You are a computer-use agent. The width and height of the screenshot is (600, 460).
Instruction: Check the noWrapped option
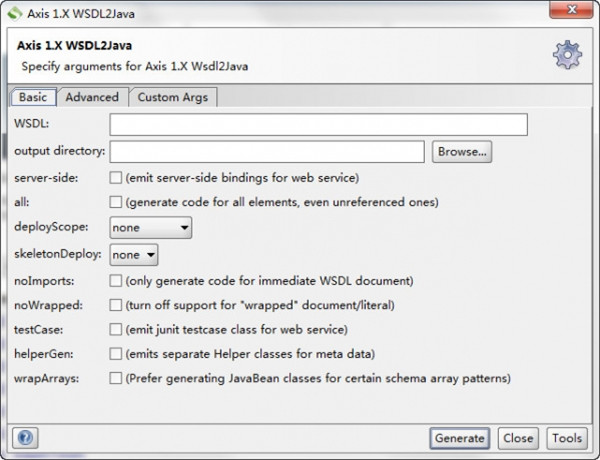pyautogui.click(x=116, y=305)
